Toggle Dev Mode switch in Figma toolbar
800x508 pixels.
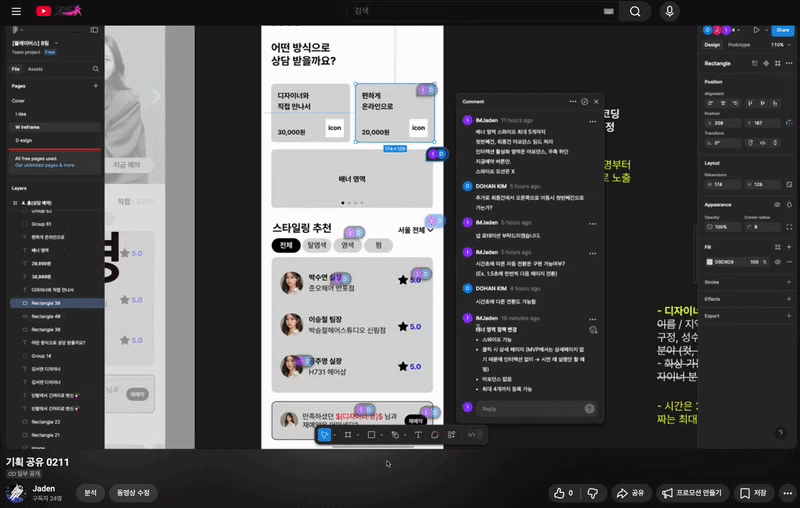(472, 435)
